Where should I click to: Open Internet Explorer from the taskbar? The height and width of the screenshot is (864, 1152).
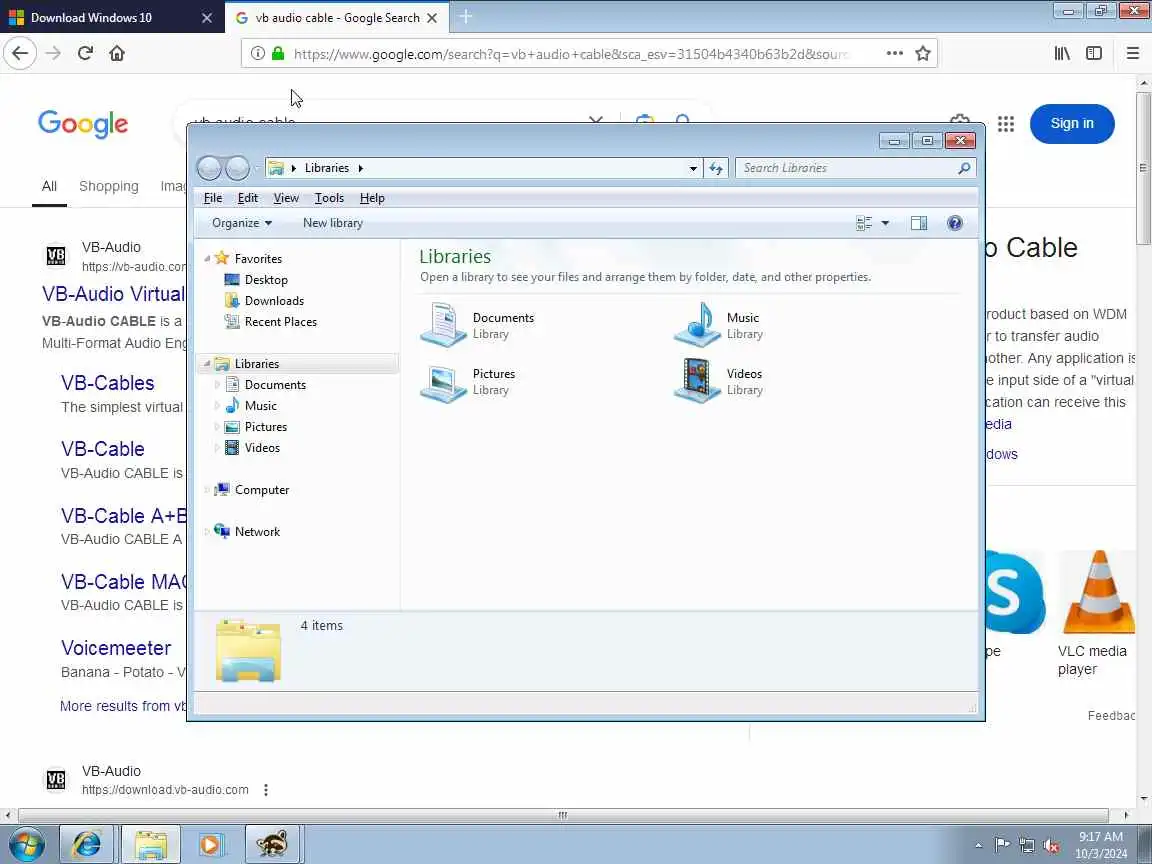86,843
